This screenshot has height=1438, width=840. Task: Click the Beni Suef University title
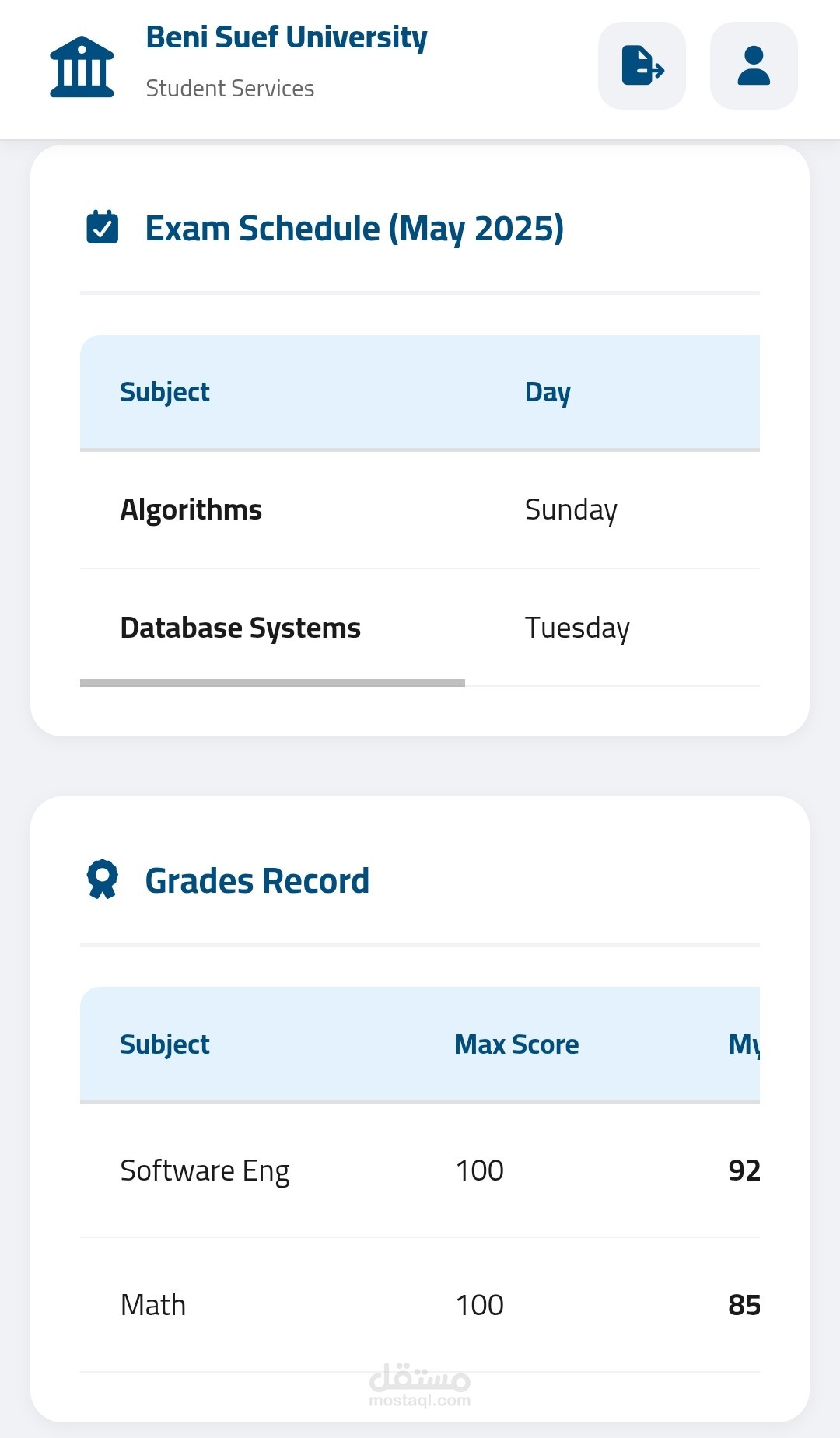pyautogui.click(x=286, y=37)
